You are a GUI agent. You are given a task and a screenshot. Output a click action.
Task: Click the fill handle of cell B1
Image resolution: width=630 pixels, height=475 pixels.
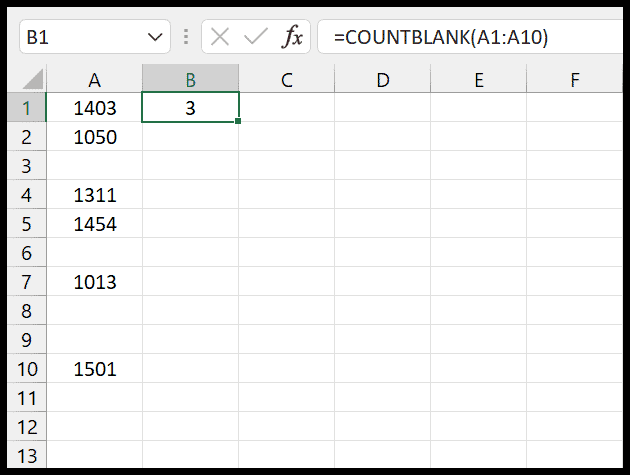[x=238, y=121]
